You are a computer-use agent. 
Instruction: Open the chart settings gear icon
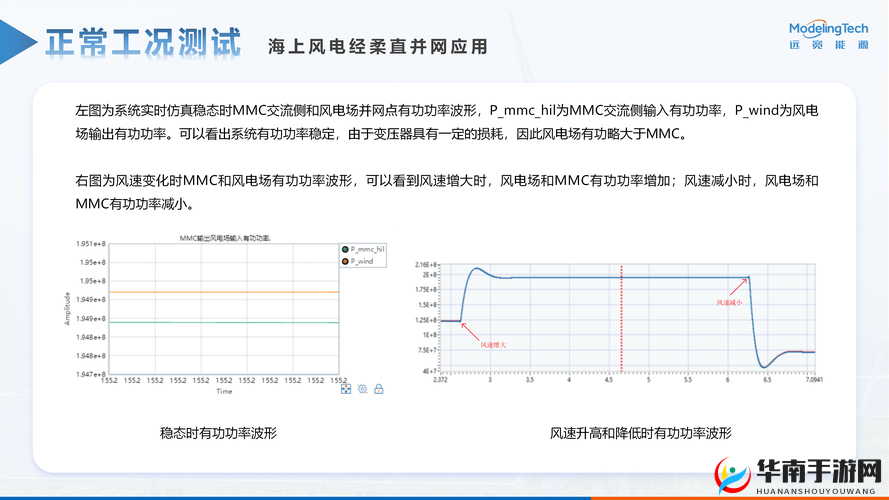click(x=362, y=389)
